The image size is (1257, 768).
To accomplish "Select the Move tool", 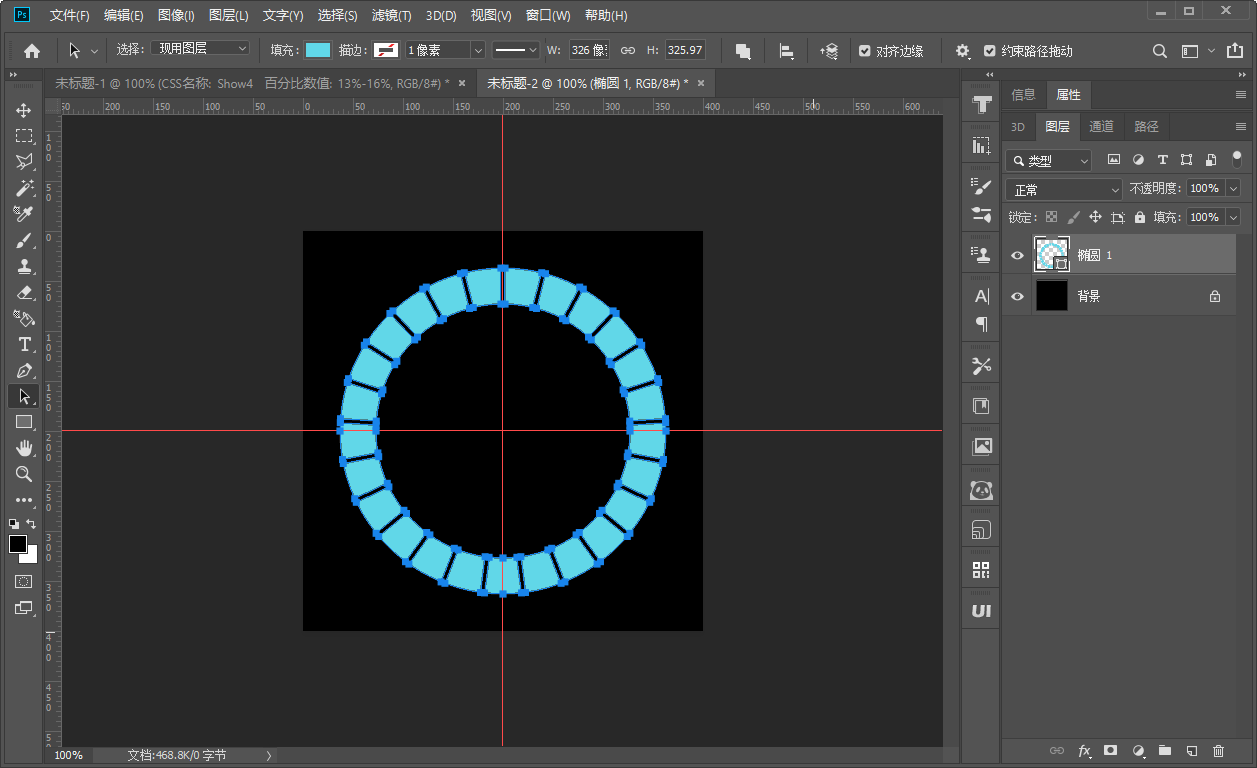I will pyautogui.click(x=23, y=110).
